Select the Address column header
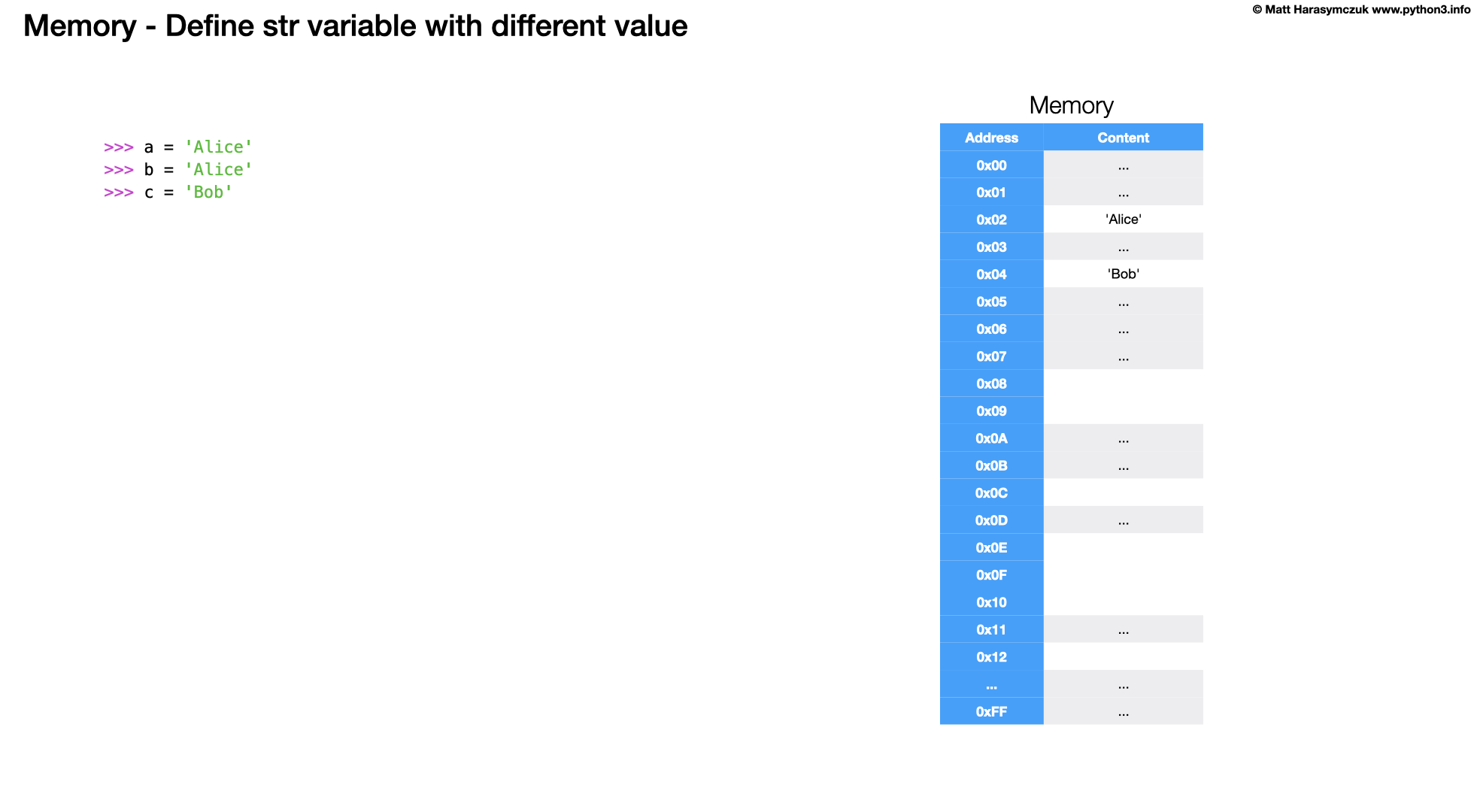Image resolution: width=1474 pixels, height=812 pixels. pos(991,138)
